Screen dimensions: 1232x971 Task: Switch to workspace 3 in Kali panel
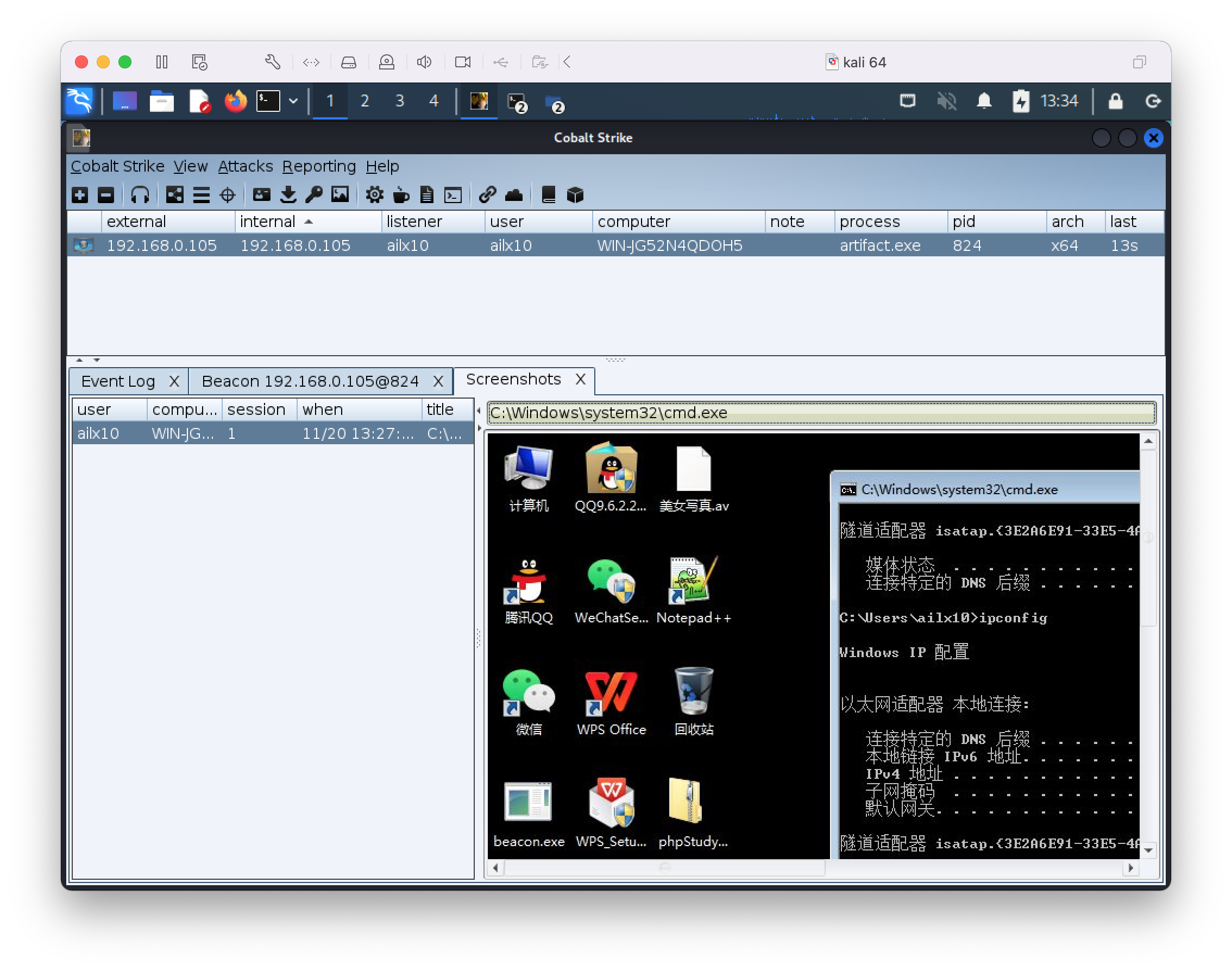pos(400,101)
